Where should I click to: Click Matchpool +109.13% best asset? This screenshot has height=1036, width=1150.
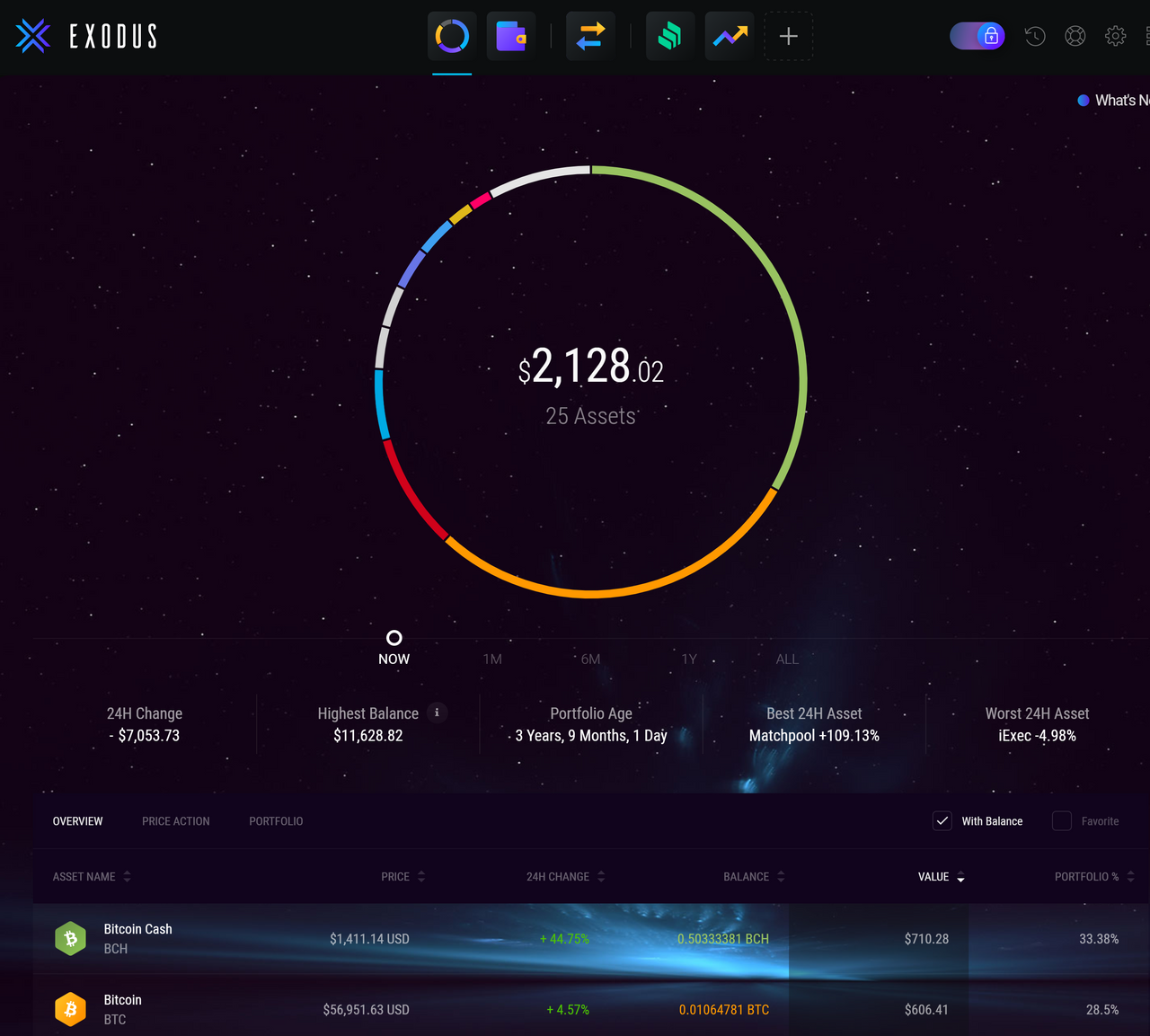(814, 736)
